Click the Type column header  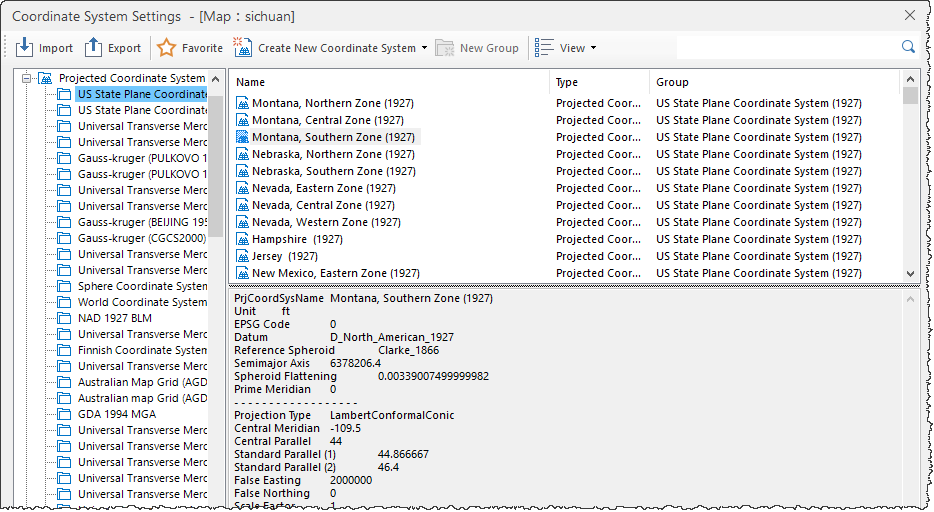[597, 82]
